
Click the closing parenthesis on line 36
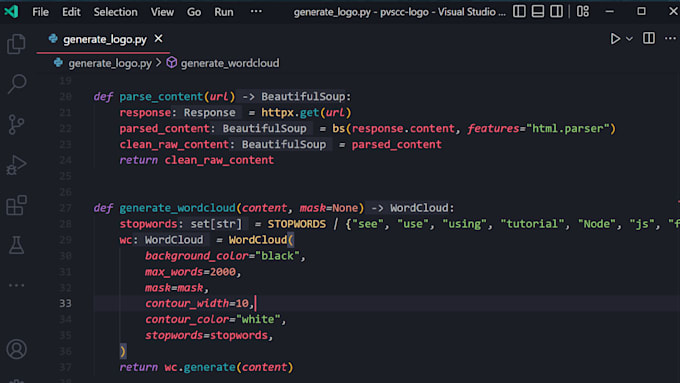tap(123, 351)
